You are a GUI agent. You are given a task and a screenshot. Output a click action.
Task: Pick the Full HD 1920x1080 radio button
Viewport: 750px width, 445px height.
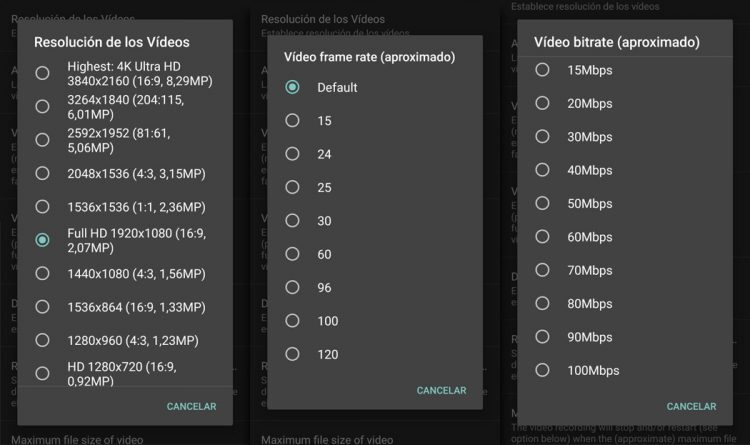tap(42, 240)
